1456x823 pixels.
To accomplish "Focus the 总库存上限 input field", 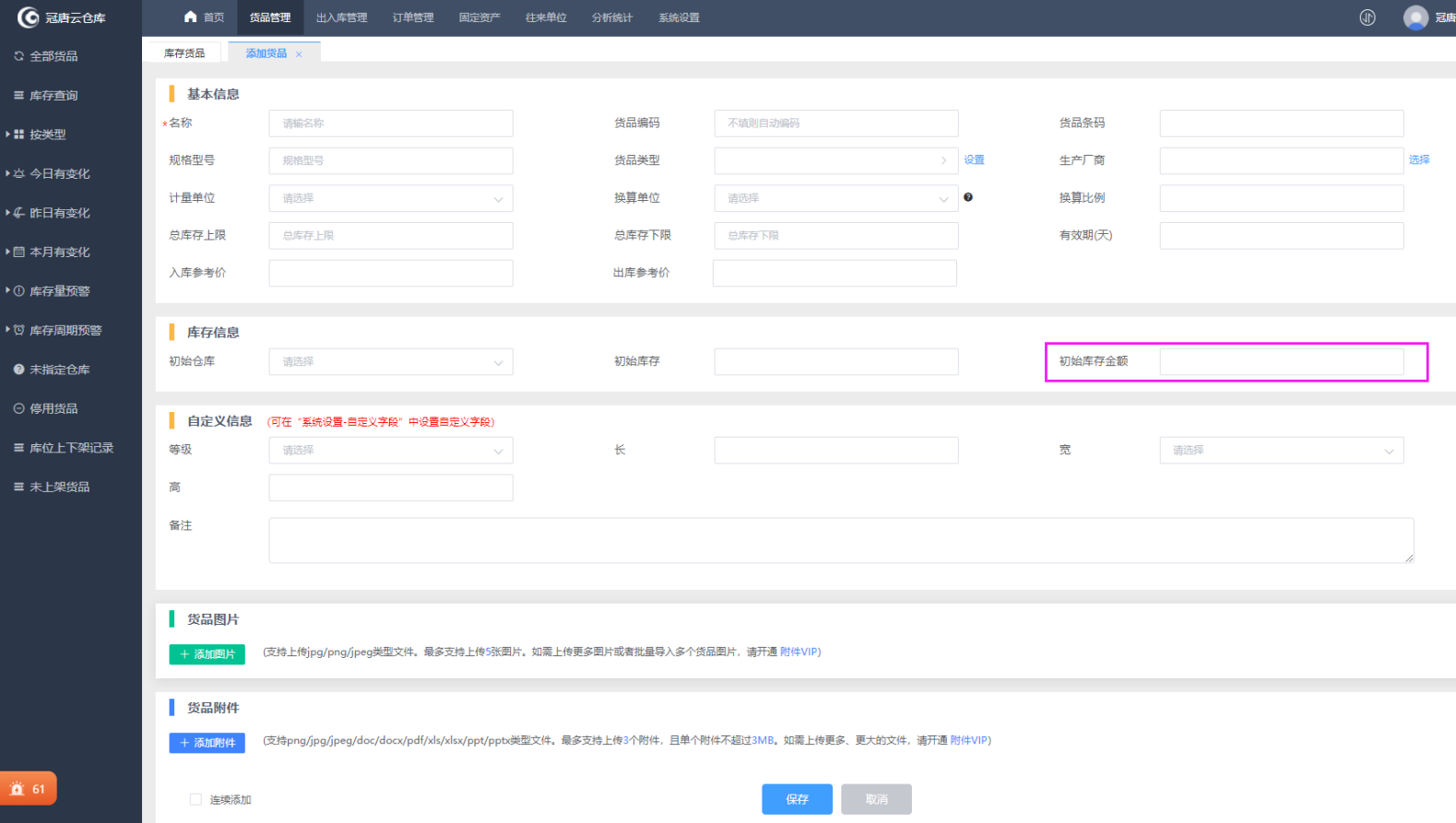I will click(391, 236).
